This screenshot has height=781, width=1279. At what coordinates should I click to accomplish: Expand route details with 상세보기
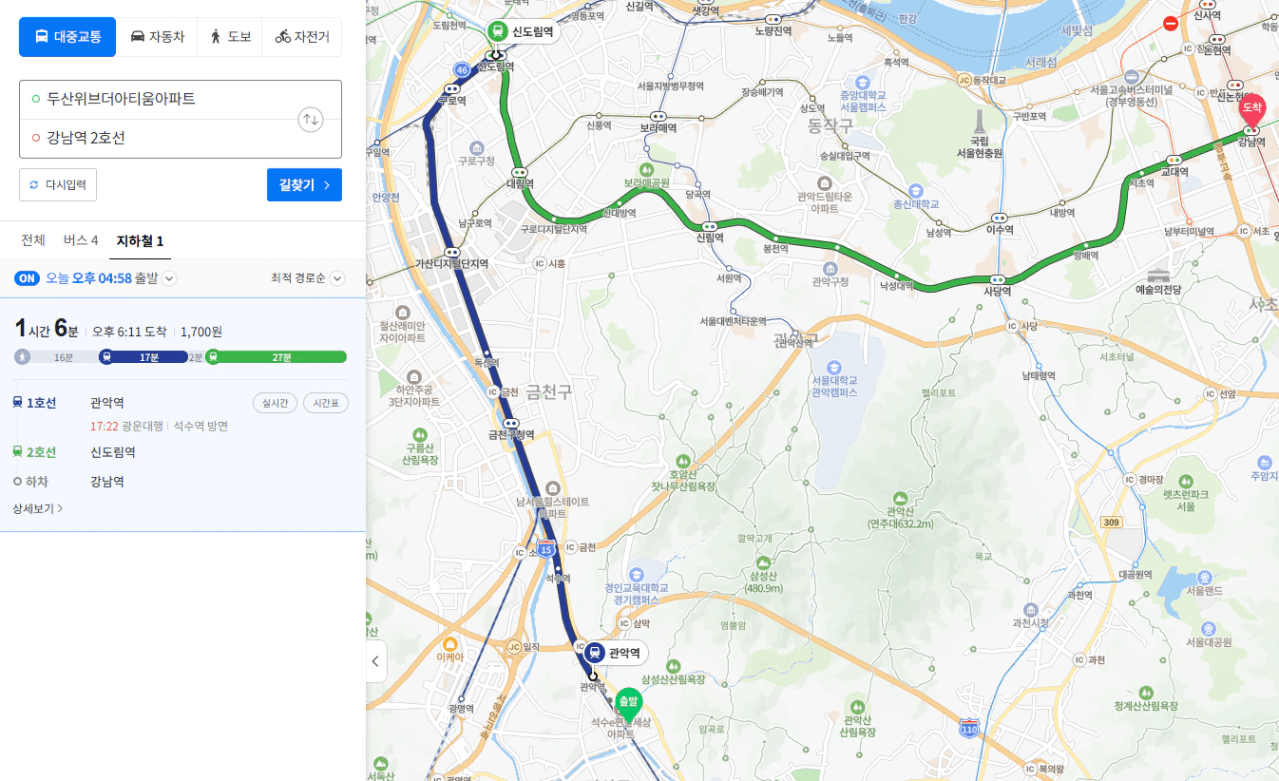point(38,509)
